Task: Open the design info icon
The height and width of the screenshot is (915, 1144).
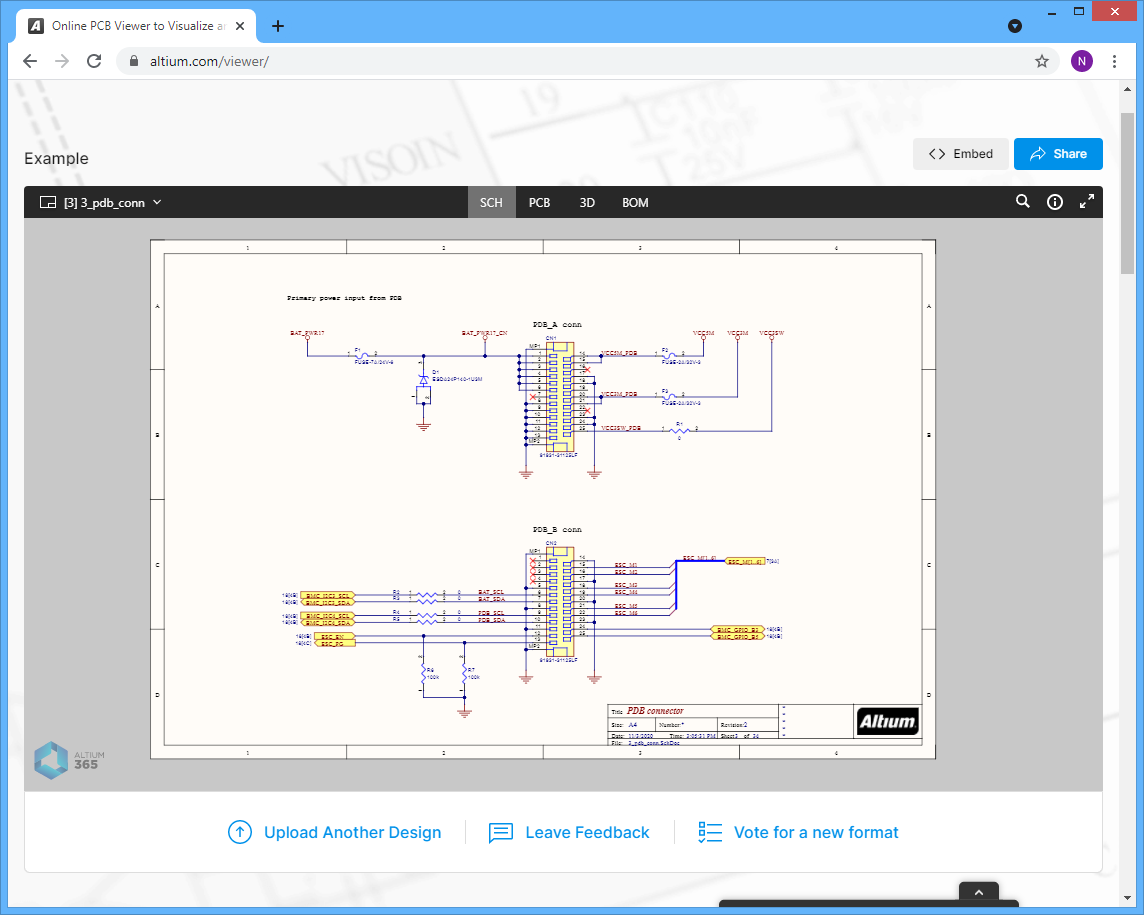Action: click(x=1054, y=202)
